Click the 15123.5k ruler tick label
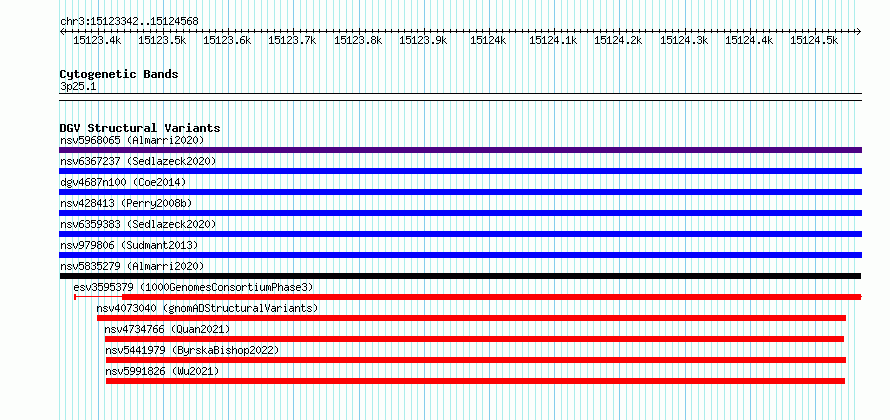890x420 pixels. (x=162, y=40)
